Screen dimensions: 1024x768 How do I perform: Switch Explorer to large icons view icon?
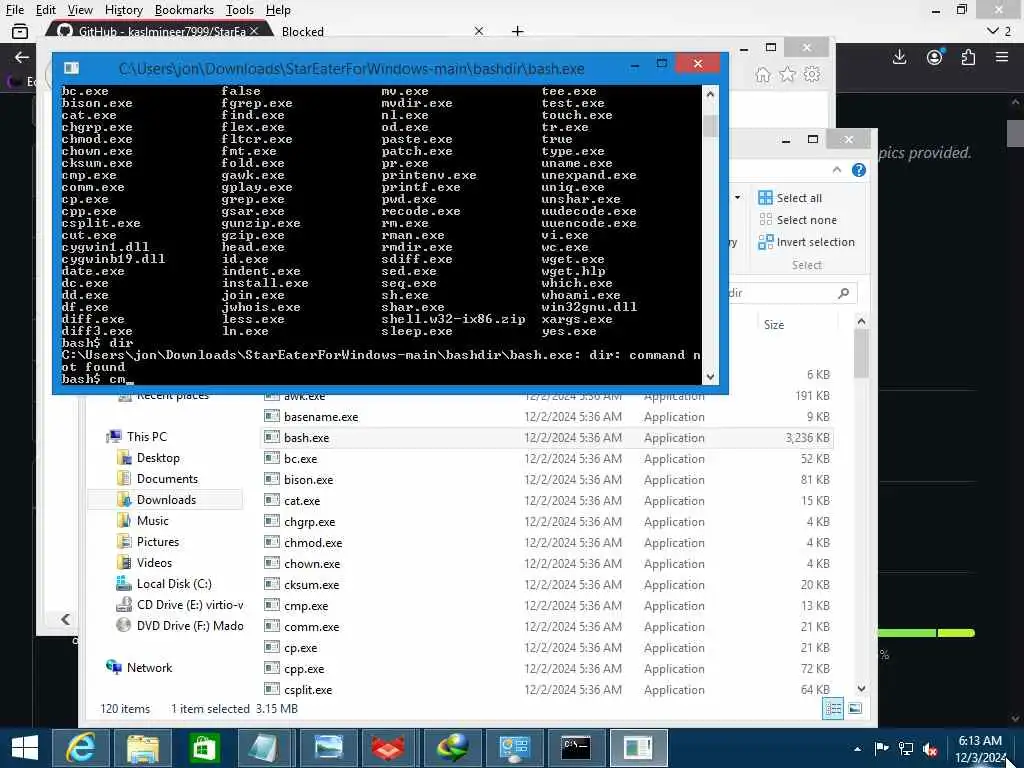854,709
